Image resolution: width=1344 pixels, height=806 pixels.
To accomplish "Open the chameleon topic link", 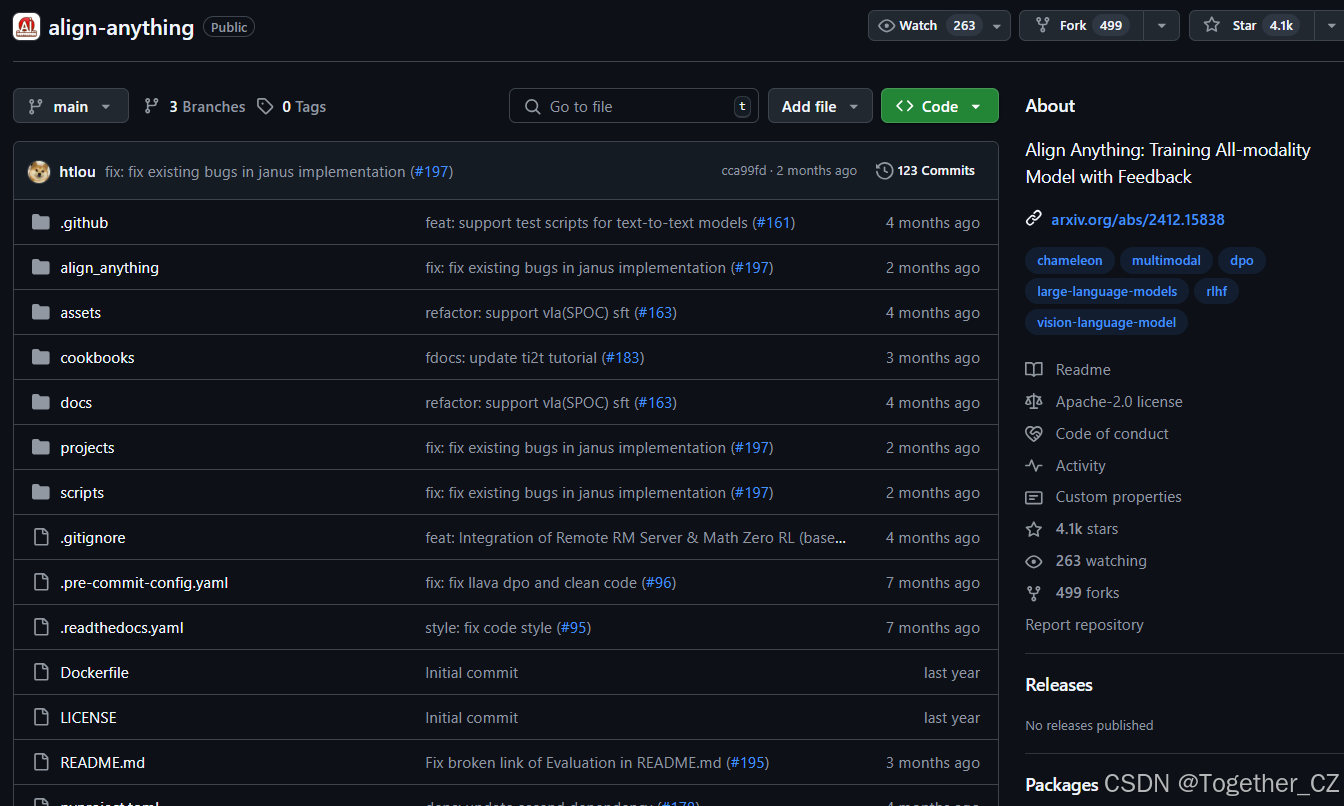I will click(1069, 260).
